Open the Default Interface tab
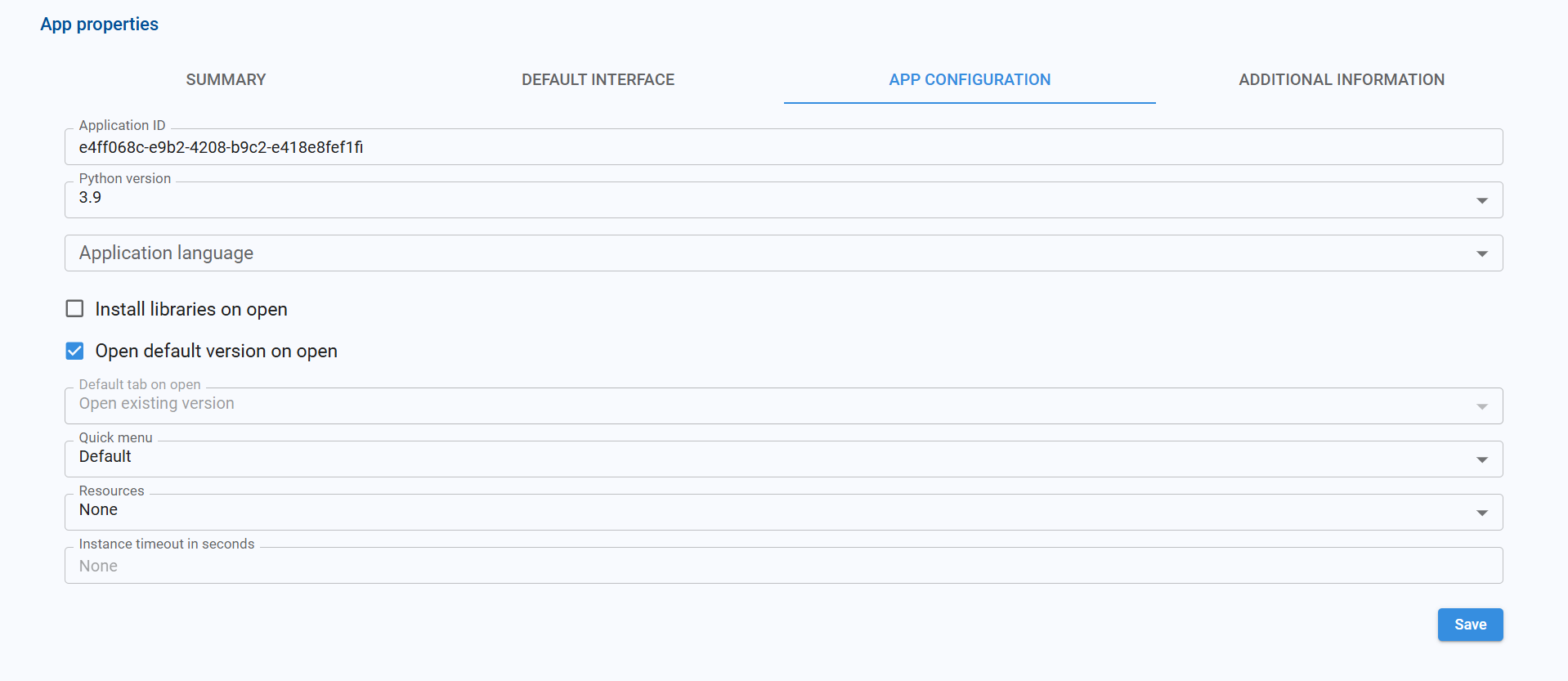Image resolution: width=1568 pixels, height=681 pixels. [598, 79]
